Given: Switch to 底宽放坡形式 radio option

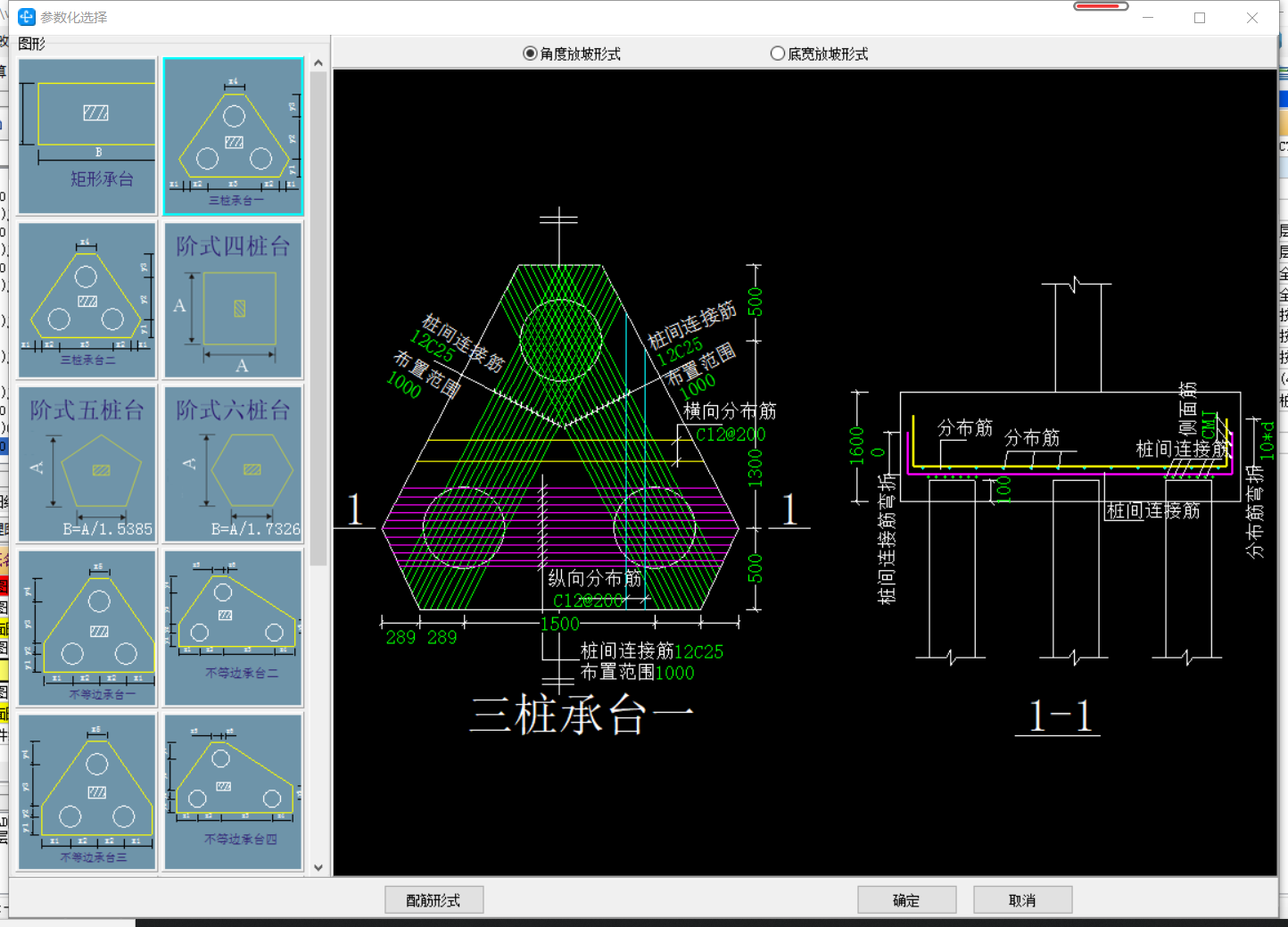Looking at the screenshot, I should click(x=819, y=54).
